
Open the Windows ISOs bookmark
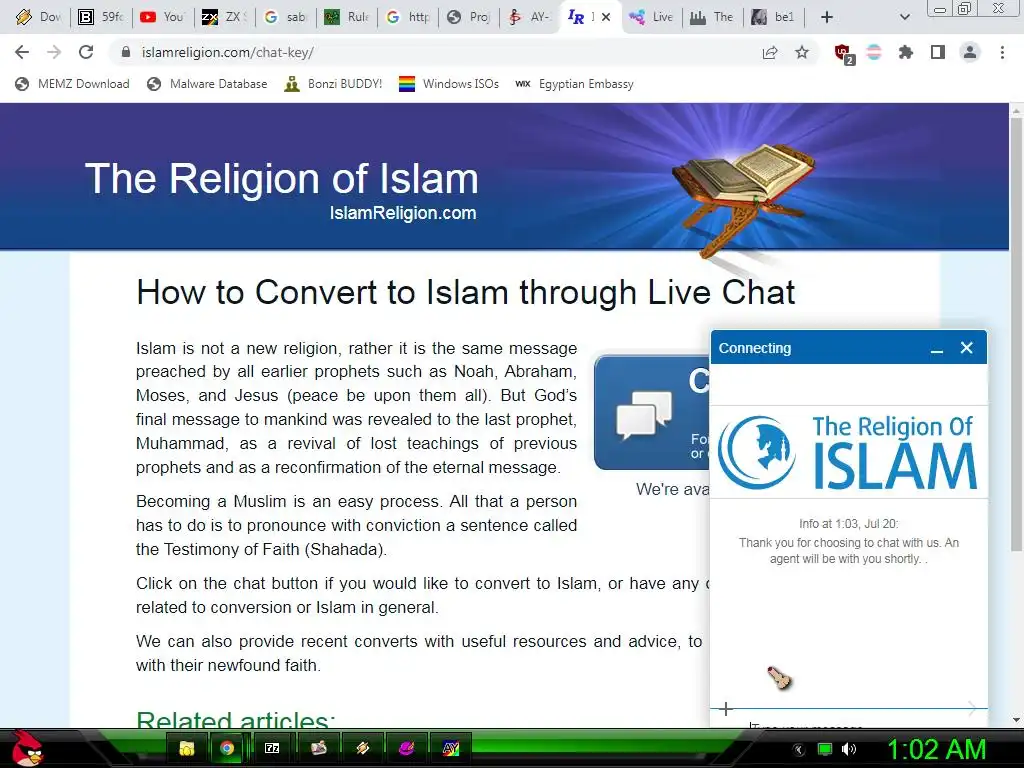pos(449,84)
